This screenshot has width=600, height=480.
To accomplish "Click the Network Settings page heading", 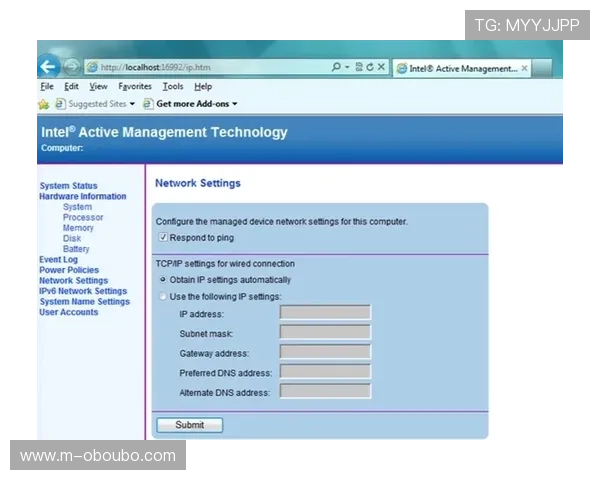I will [198, 183].
